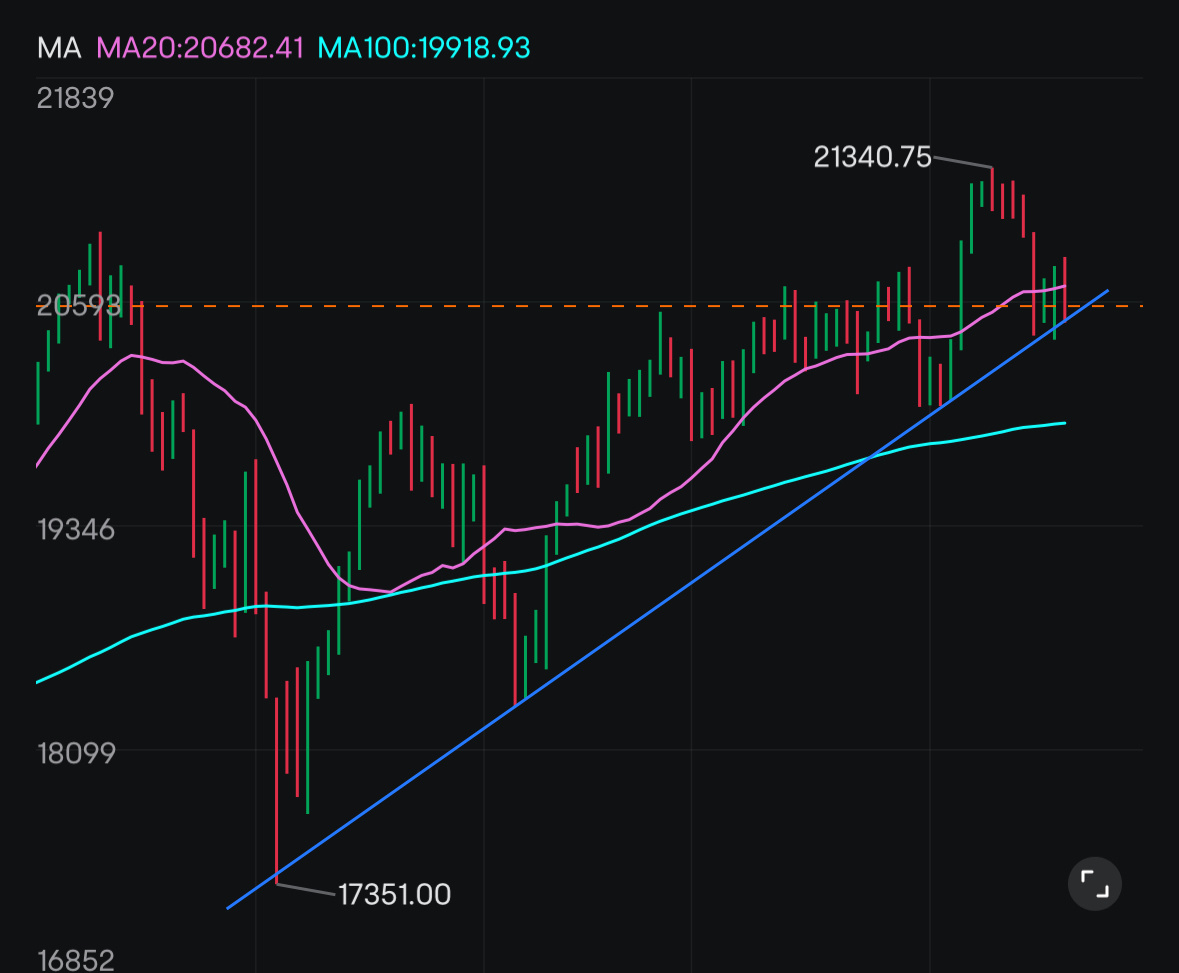The image size is (1179, 973).
Task: Open the MA indicator label
Action: (59, 48)
